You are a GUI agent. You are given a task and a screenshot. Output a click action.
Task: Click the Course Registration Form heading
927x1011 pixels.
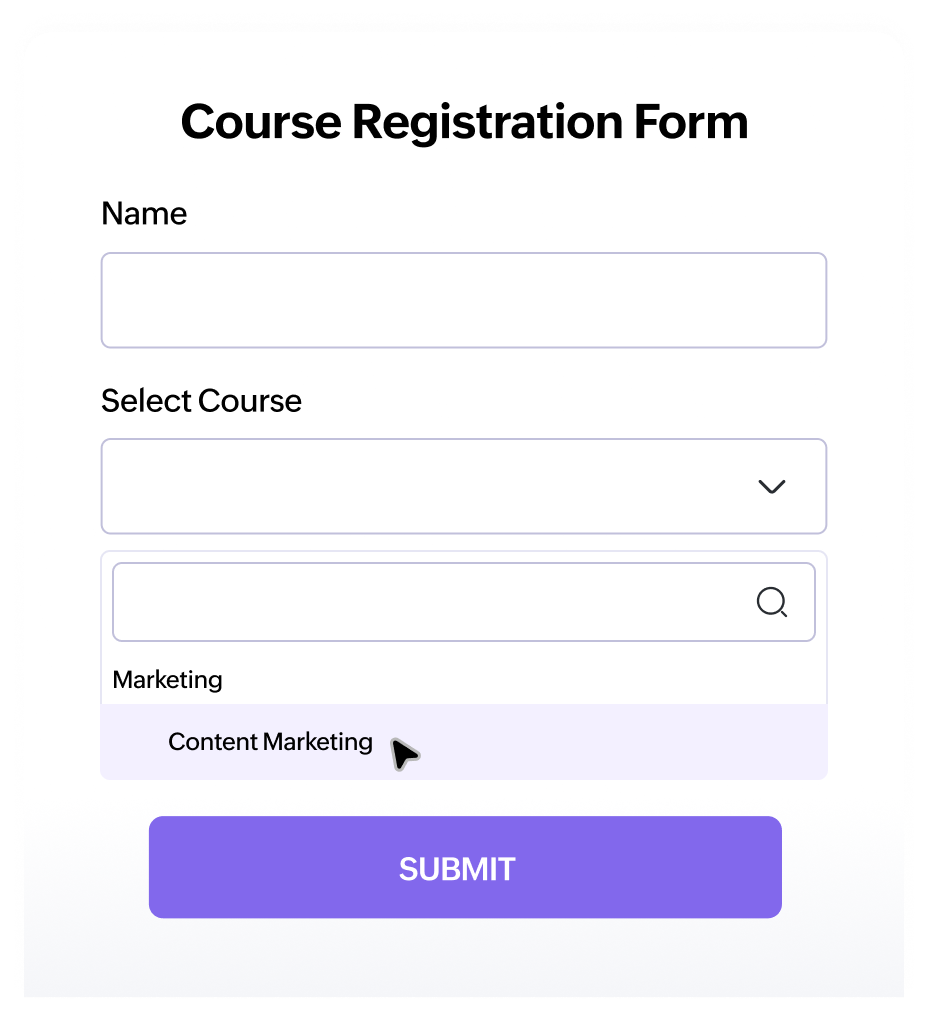(464, 122)
